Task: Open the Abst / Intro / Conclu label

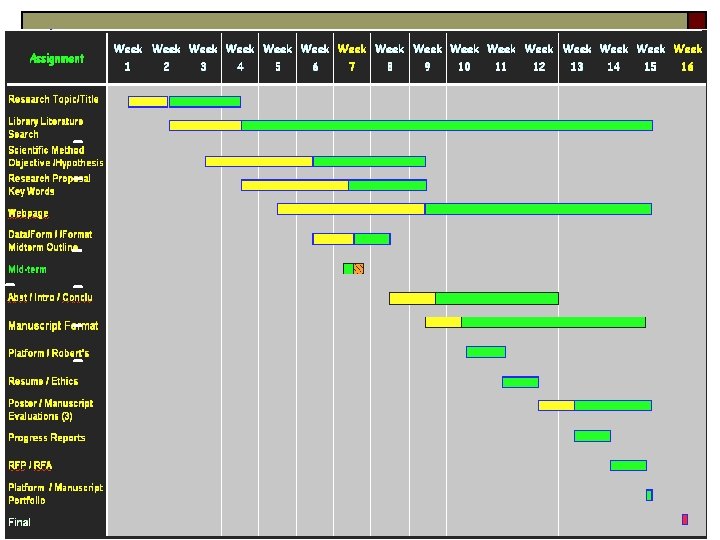Action: (50, 297)
